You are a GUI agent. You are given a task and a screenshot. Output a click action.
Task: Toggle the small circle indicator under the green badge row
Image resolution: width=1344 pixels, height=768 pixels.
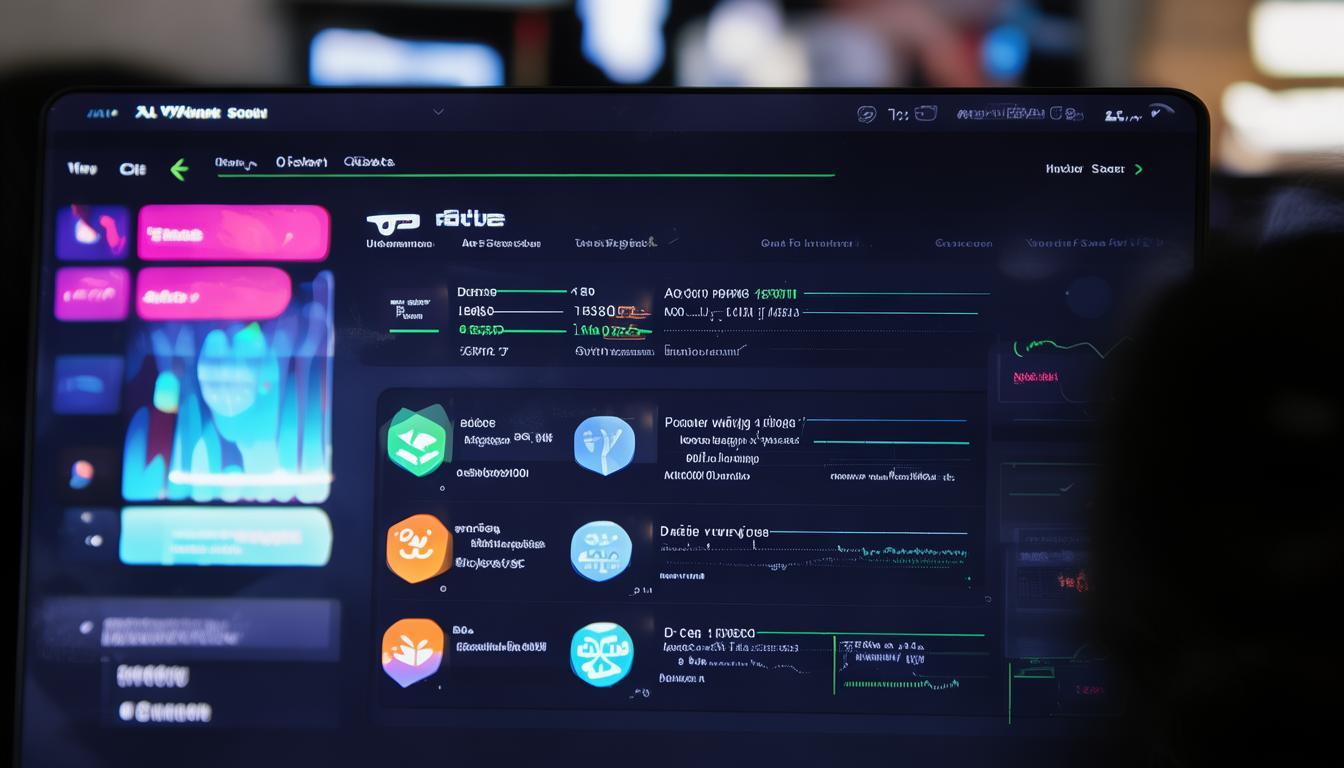(441, 489)
